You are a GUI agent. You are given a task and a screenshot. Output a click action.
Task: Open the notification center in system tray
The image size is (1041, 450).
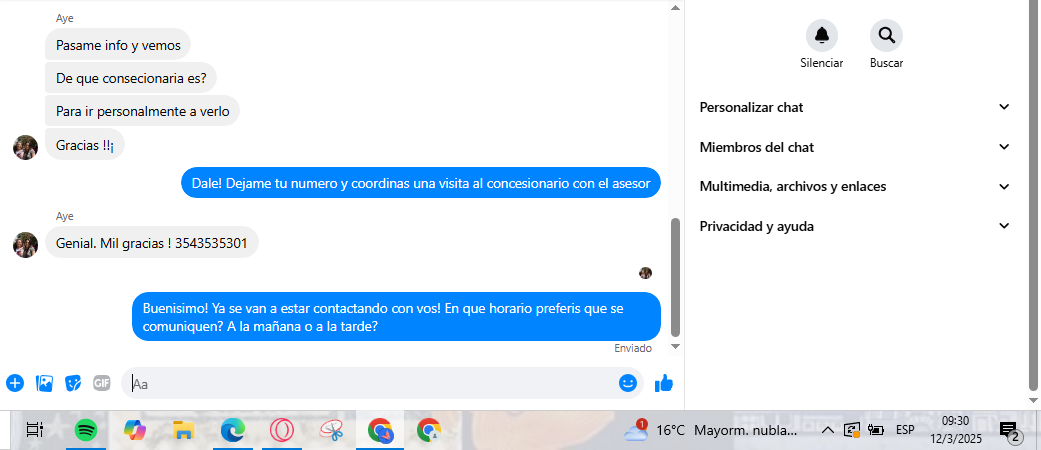[1010, 431]
